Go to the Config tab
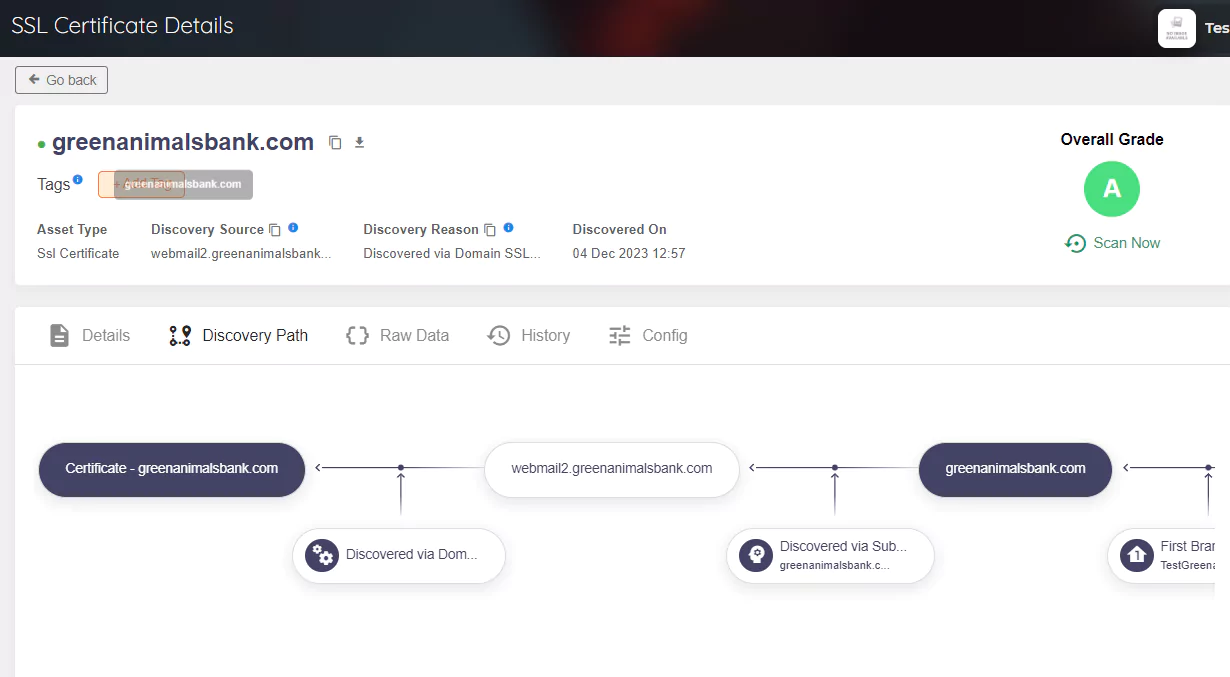Viewport: 1230px width, 677px height. point(648,336)
